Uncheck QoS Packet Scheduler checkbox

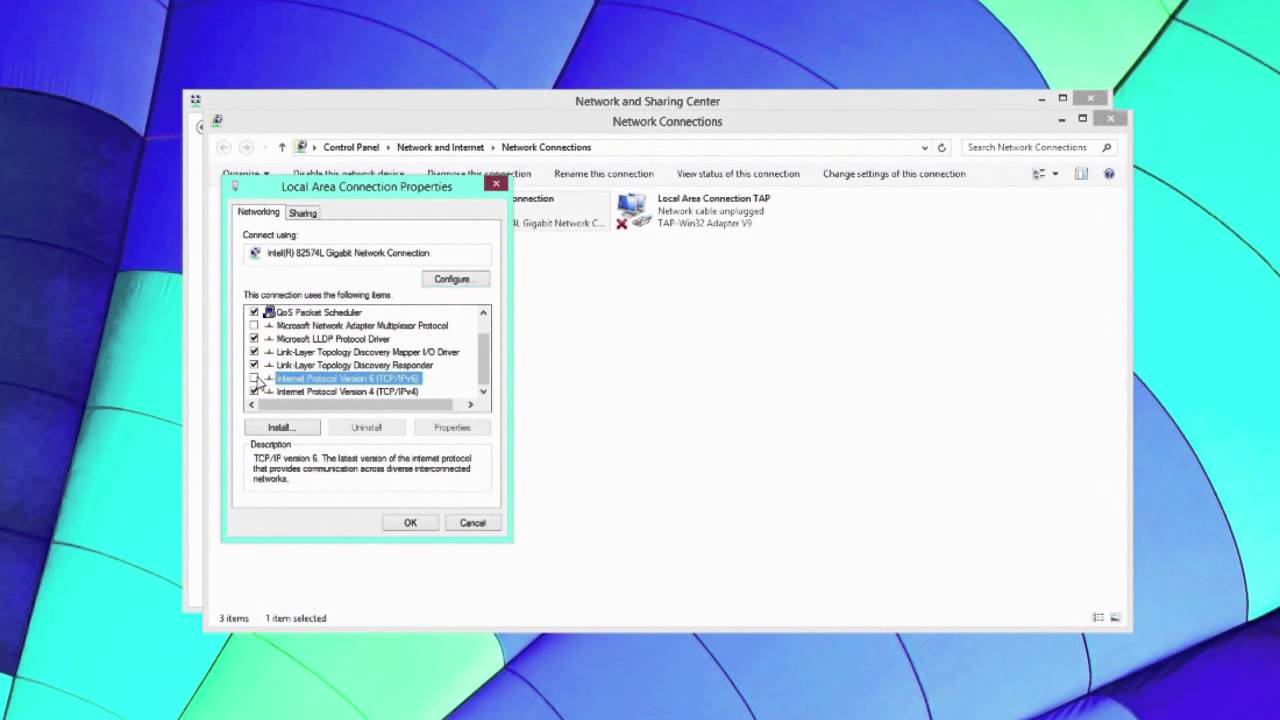pos(254,312)
